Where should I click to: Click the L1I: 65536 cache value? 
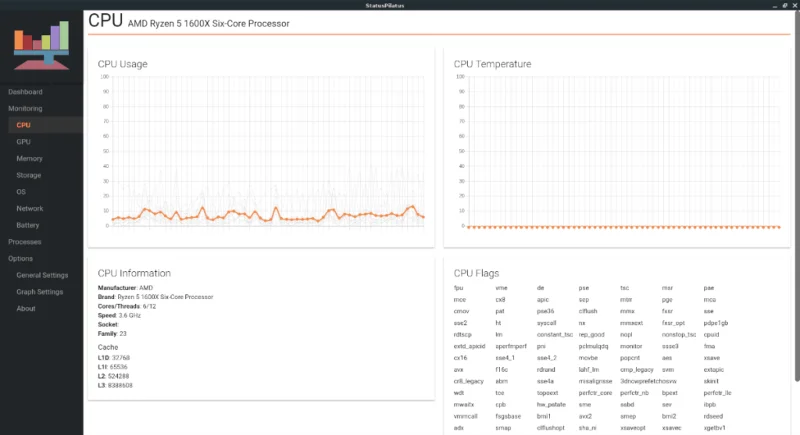click(x=113, y=367)
